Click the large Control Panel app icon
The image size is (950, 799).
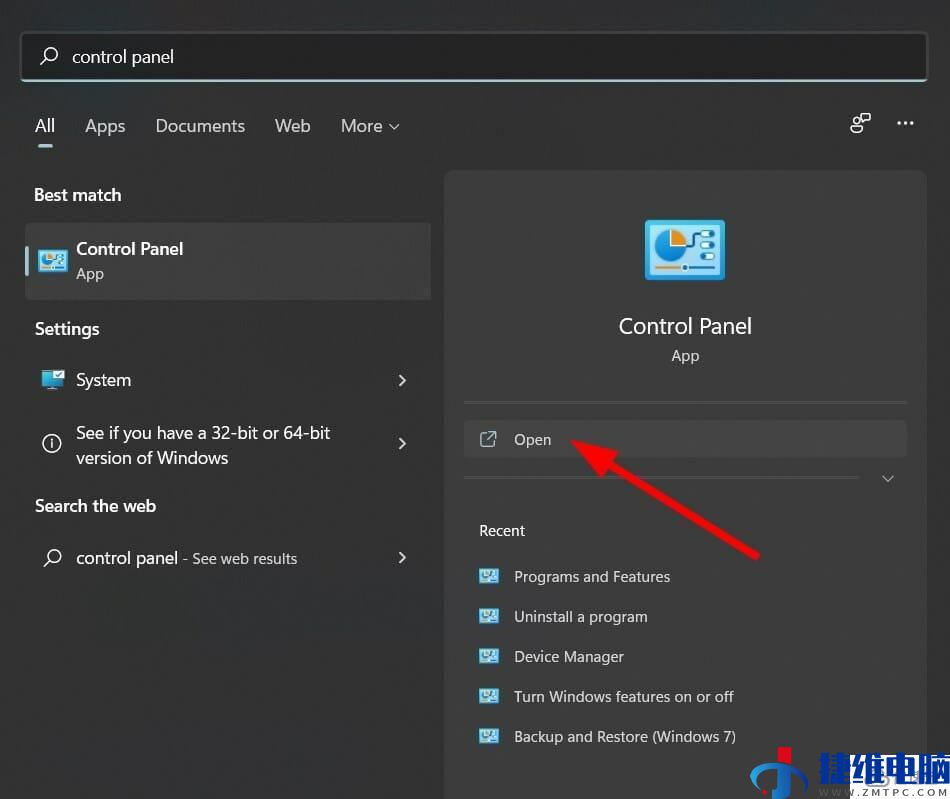(685, 250)
